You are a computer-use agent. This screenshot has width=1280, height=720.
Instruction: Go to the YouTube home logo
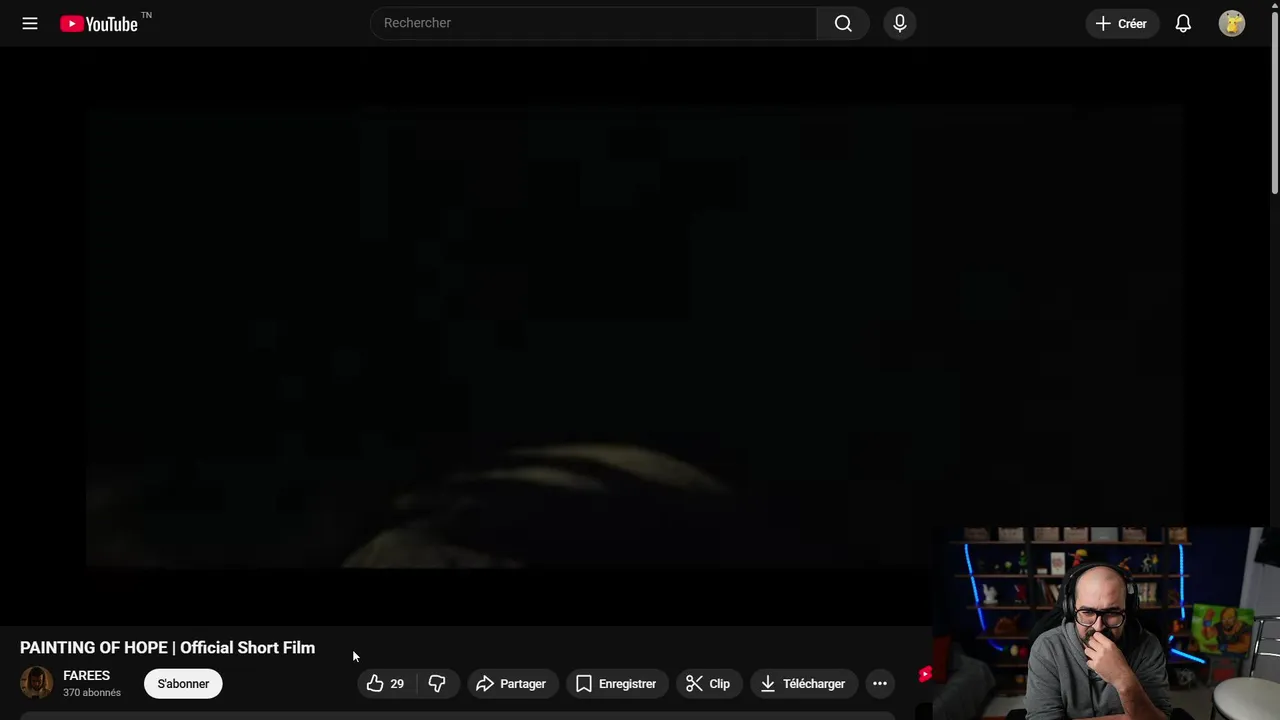[99, 24]
